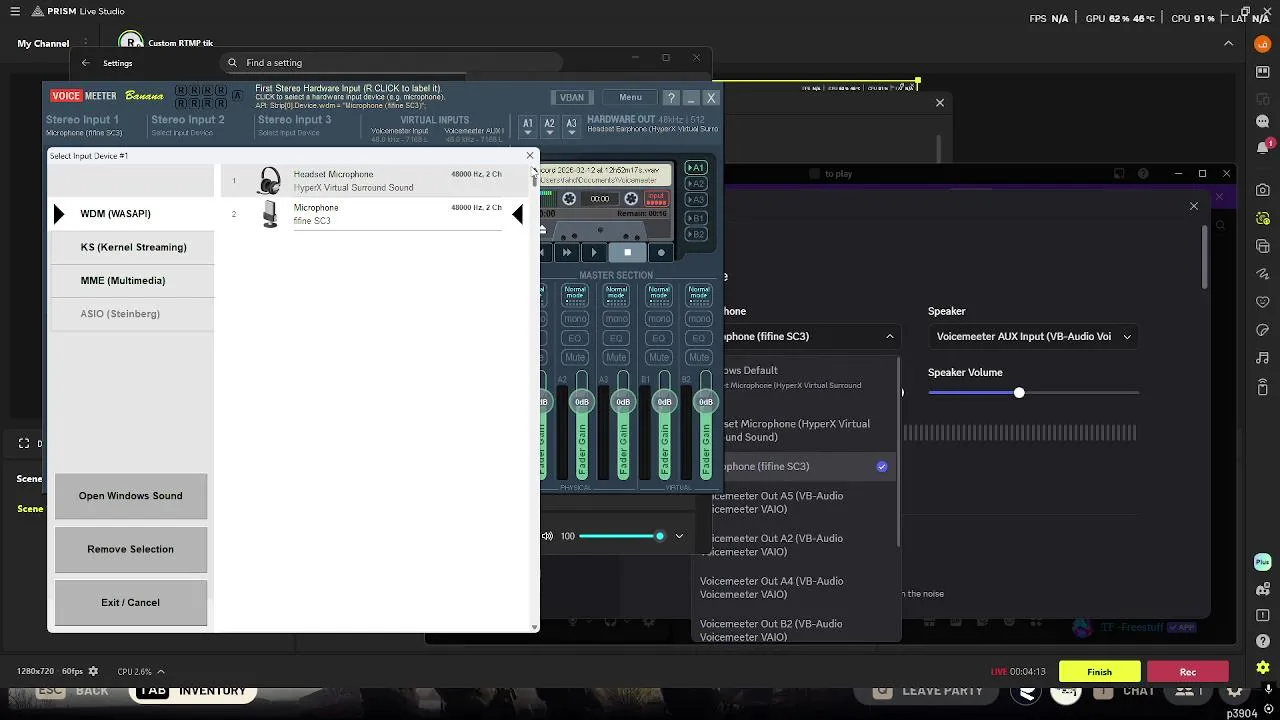Open the VBAN configuration
Image resolution: width=1280 pixels, height=720 pixels.
tap(571, 98)
